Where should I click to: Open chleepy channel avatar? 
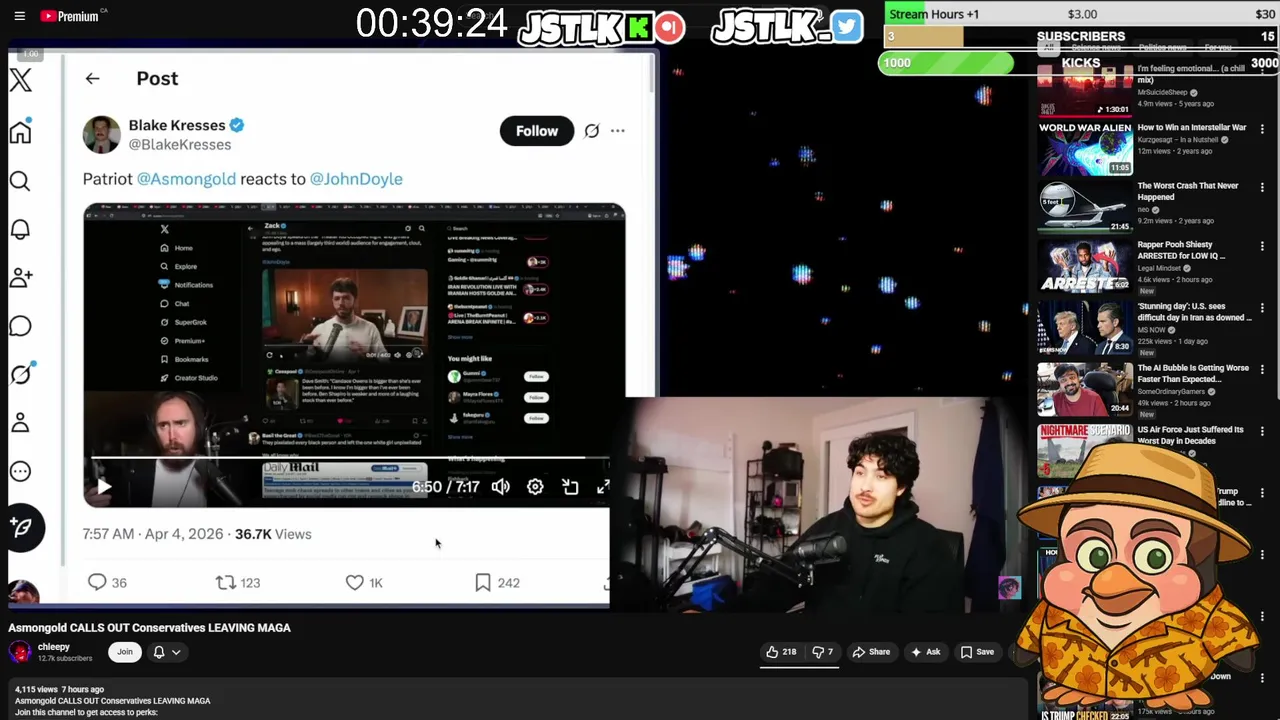tap(19, 652)
